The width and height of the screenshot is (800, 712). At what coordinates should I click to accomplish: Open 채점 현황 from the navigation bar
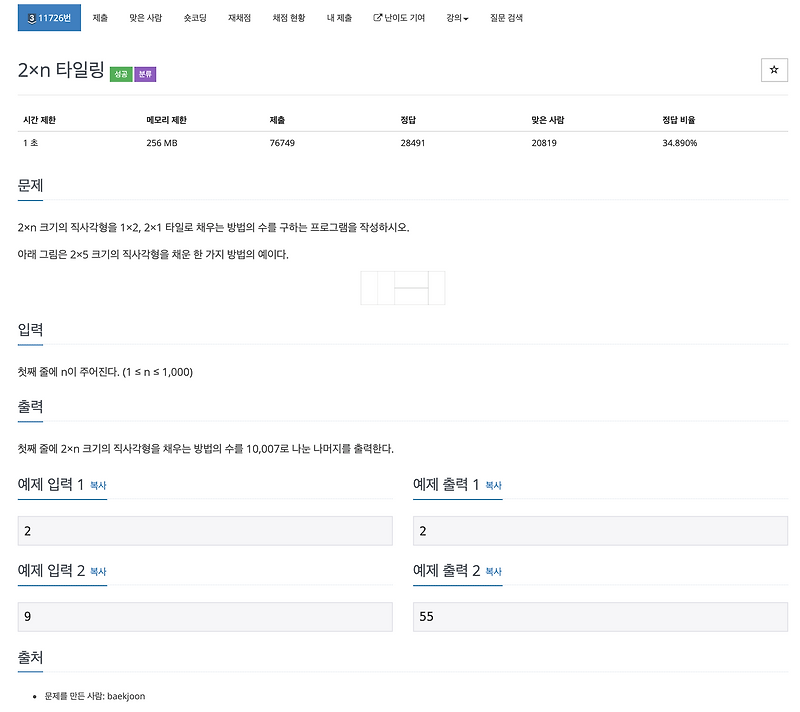(288, 17)
